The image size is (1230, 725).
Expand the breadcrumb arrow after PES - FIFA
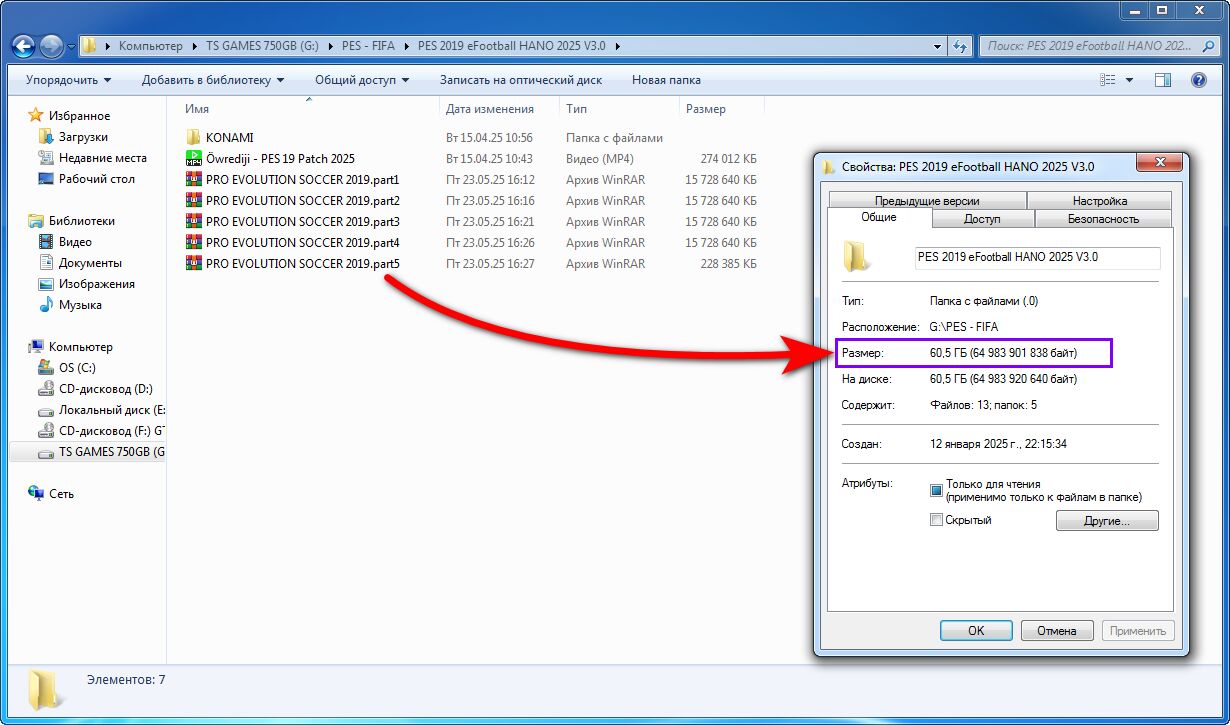pyautogui.click(x=408, y=46)
